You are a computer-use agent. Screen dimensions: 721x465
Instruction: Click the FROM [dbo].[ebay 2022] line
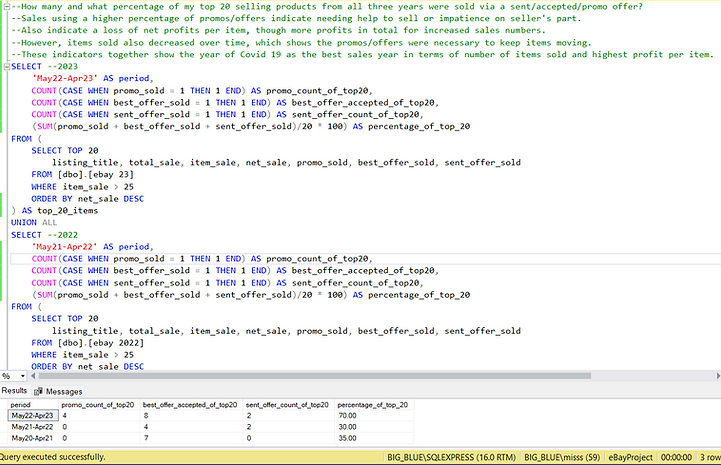tap(87, 343)
